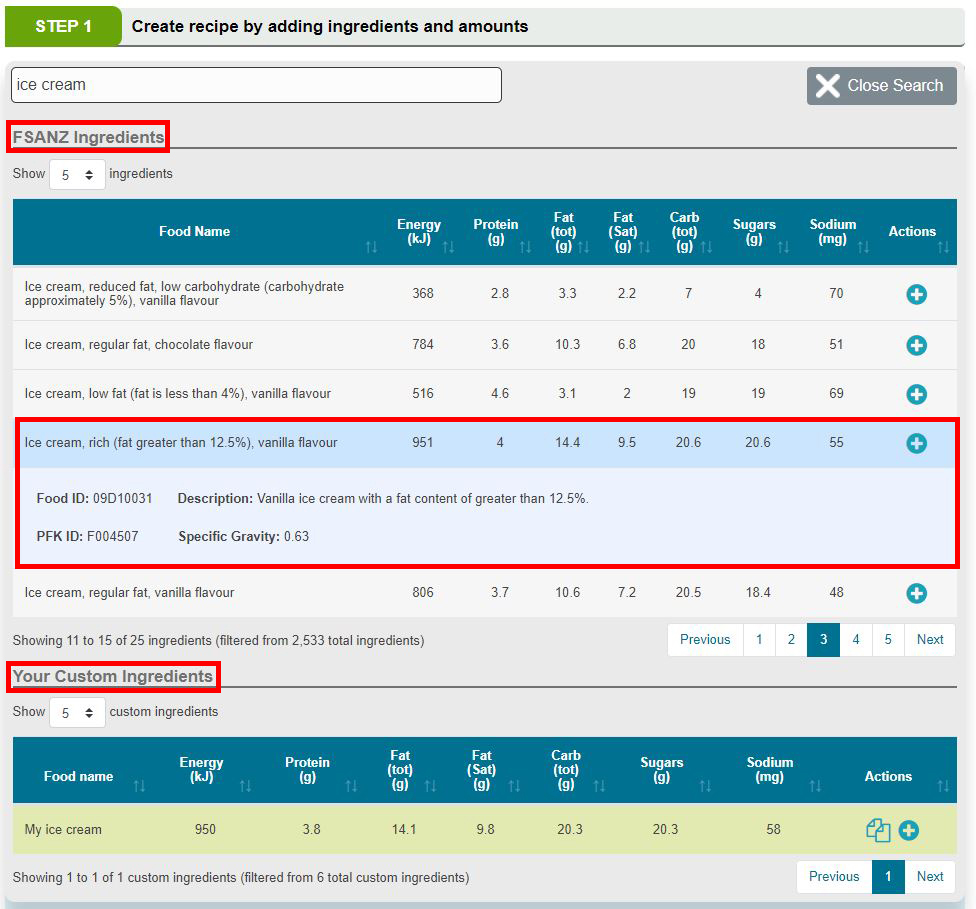Copy the My ice cream custom ingredient
Image resolution: width=976 pixels, height=909 pixels.
878,830
